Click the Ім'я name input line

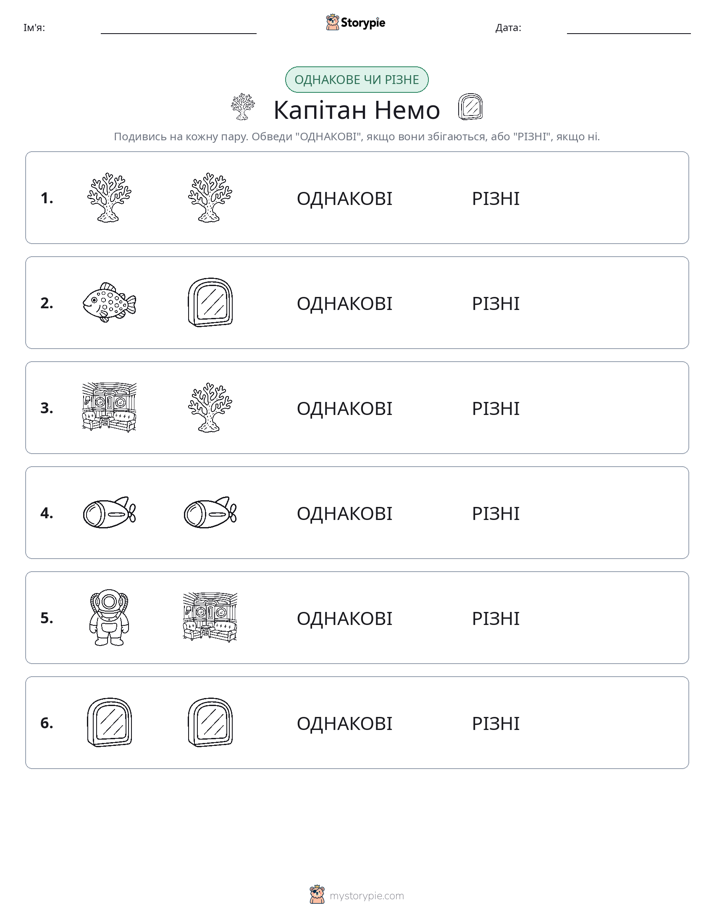[x=178, y=28]
